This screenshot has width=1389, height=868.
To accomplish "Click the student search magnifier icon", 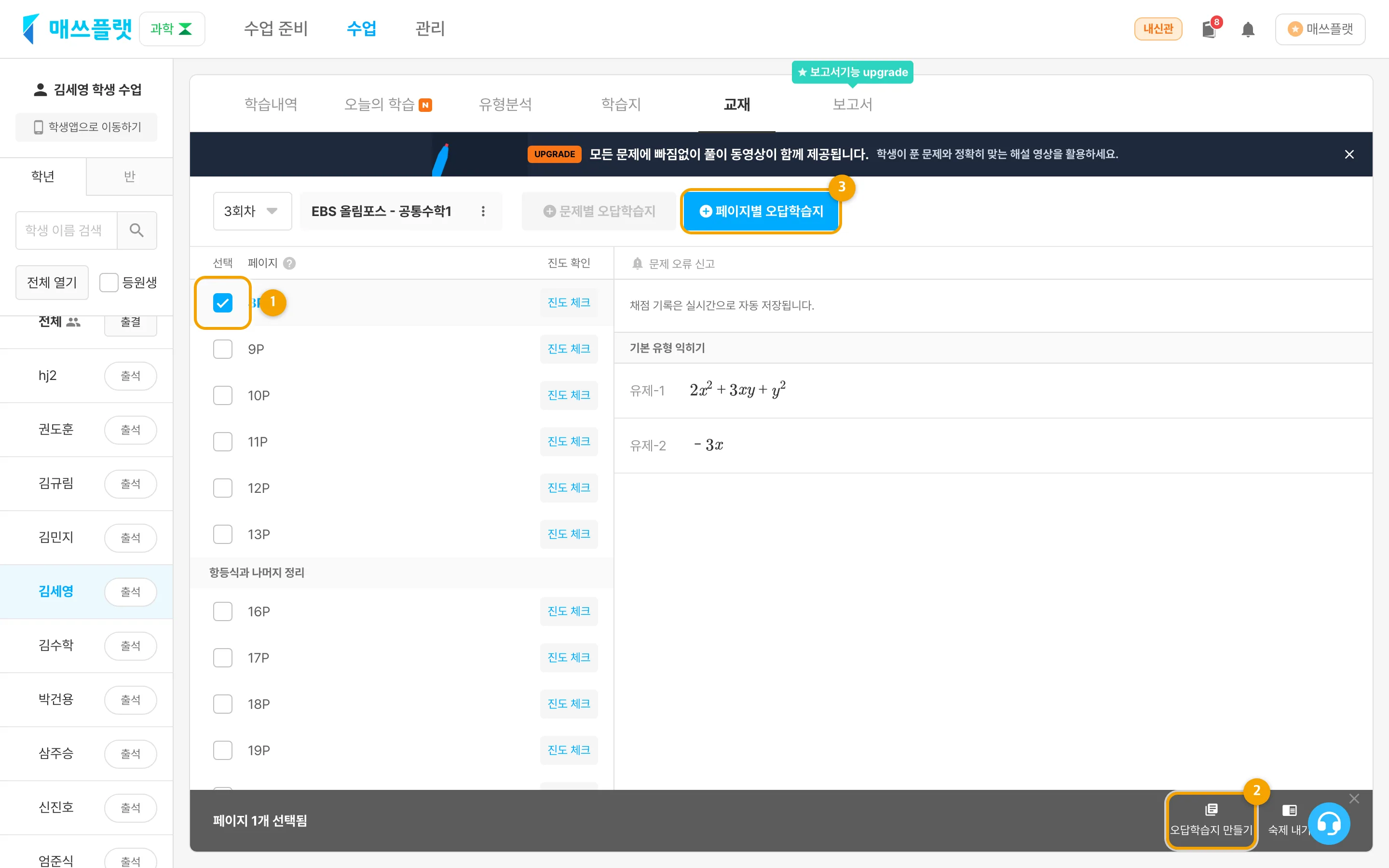I will pos(136,230).
